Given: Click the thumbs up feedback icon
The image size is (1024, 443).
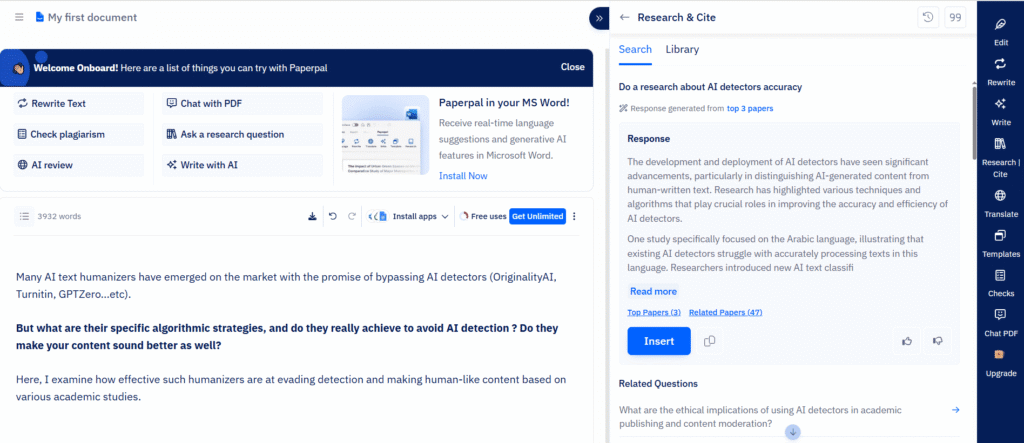Looking at the screenshot, I should (x=907, y=341).
